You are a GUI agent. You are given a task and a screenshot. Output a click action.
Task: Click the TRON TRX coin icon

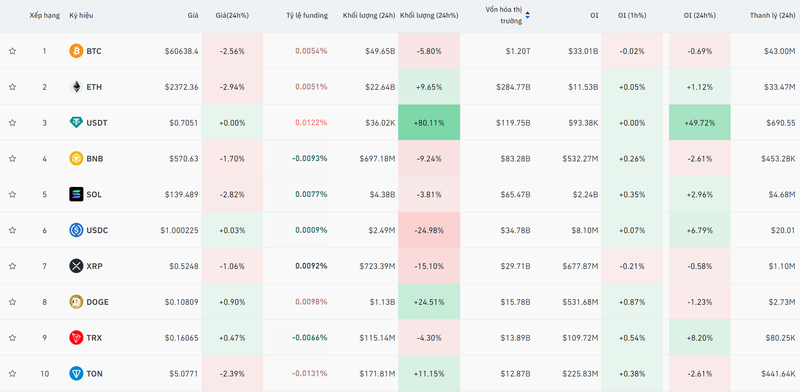point(76,337)
